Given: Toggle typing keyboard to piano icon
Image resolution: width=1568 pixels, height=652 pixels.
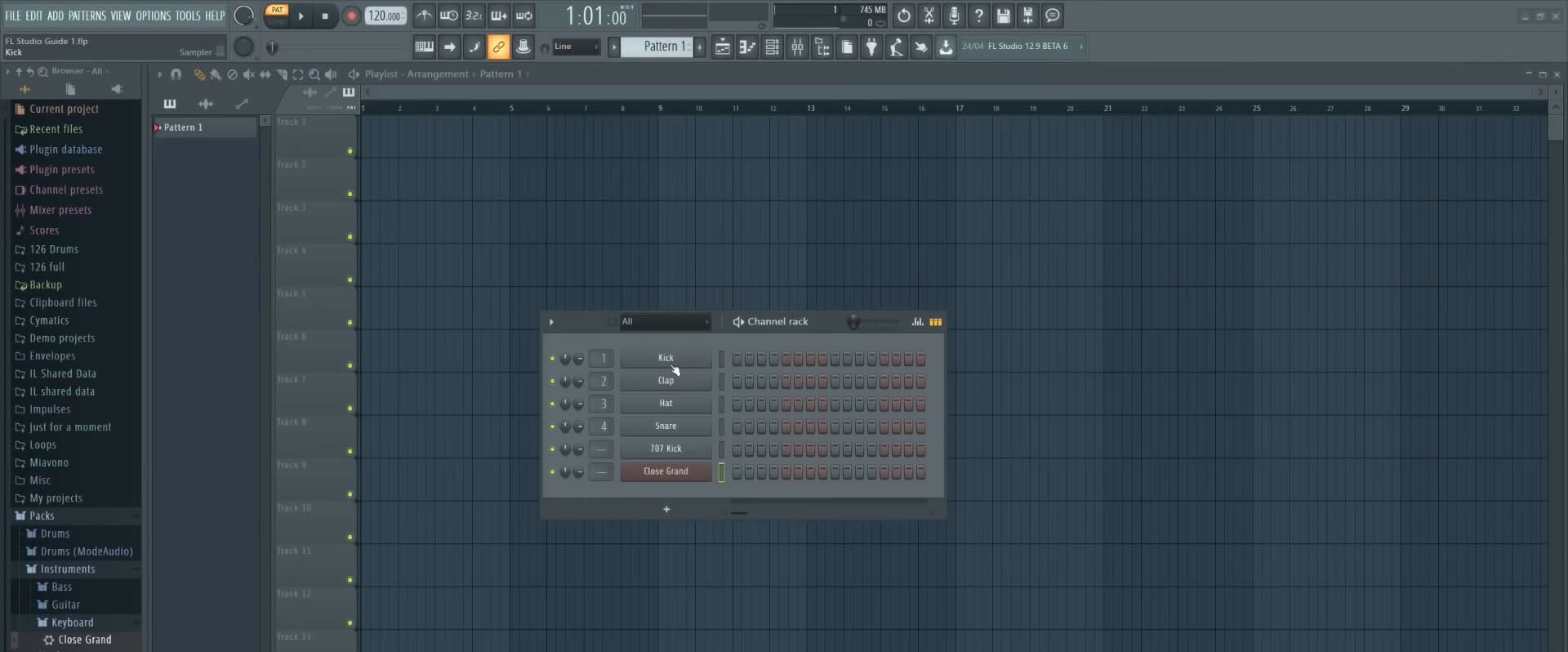Looking at the screenshot, I should click(424, 47).
